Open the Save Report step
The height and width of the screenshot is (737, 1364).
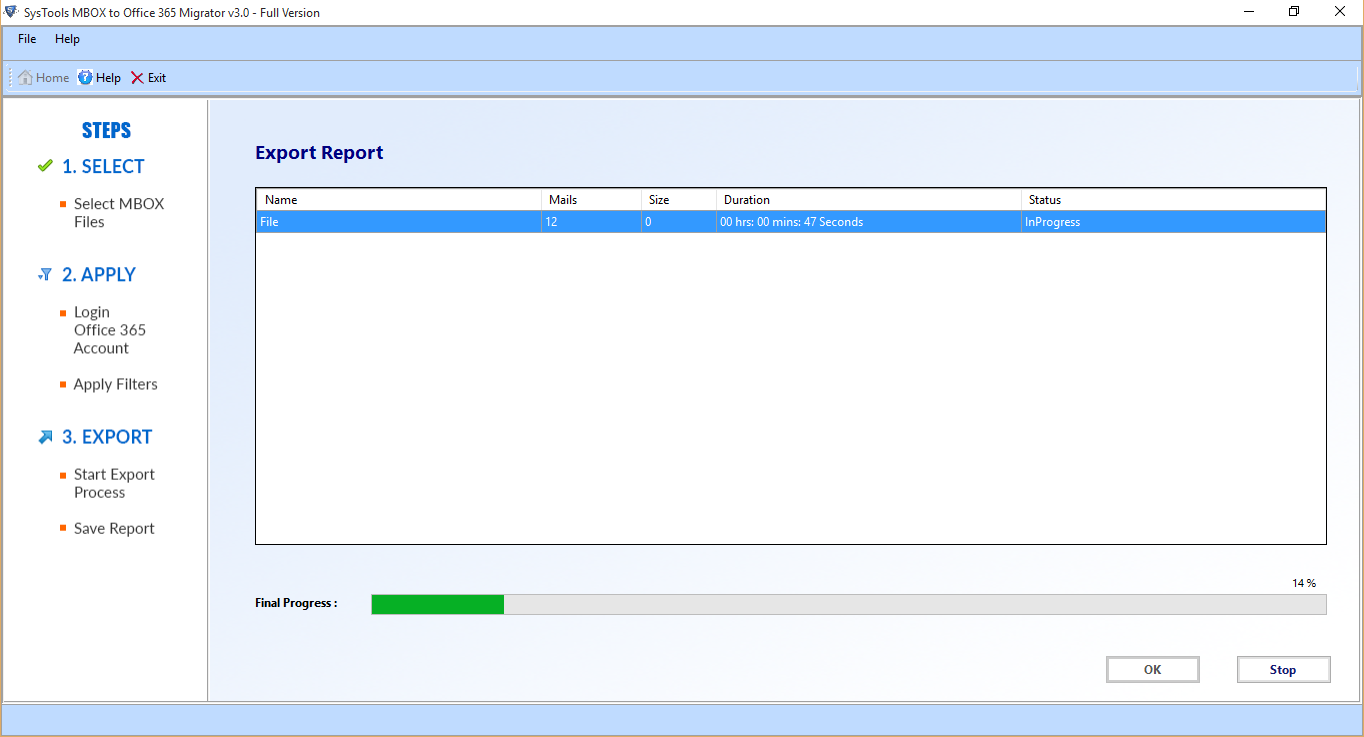pos(114,528)
